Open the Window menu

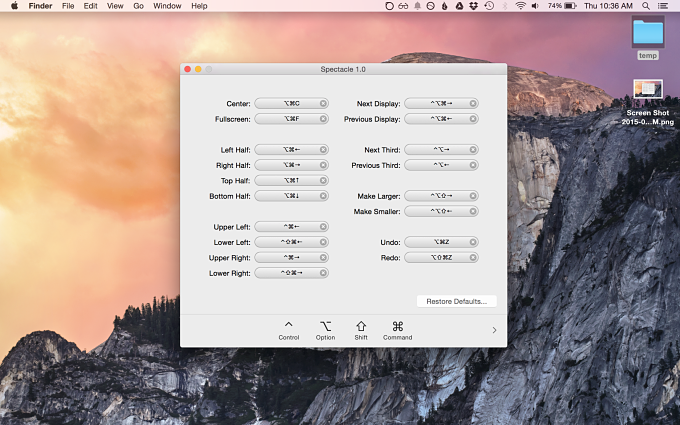[167, 6]
